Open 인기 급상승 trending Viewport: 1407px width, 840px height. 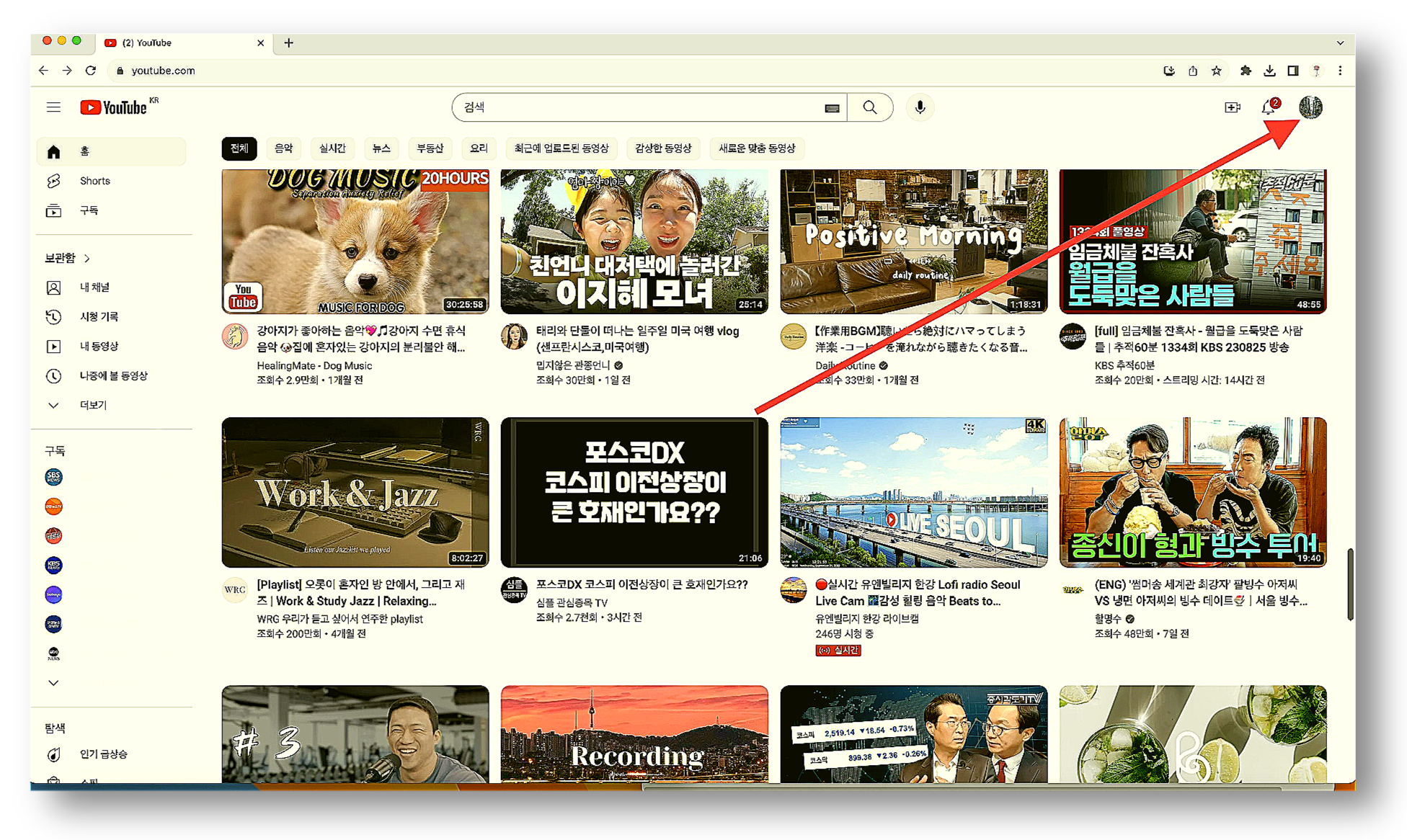click(111, 754)
